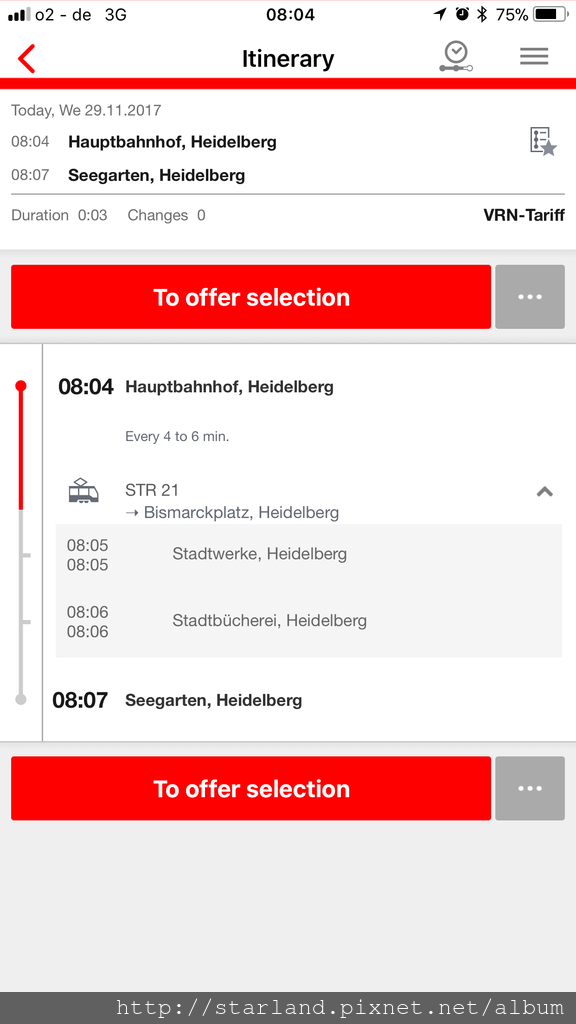
Task: Tap the battery indicator in the status bar
Action: click(550, 14)
